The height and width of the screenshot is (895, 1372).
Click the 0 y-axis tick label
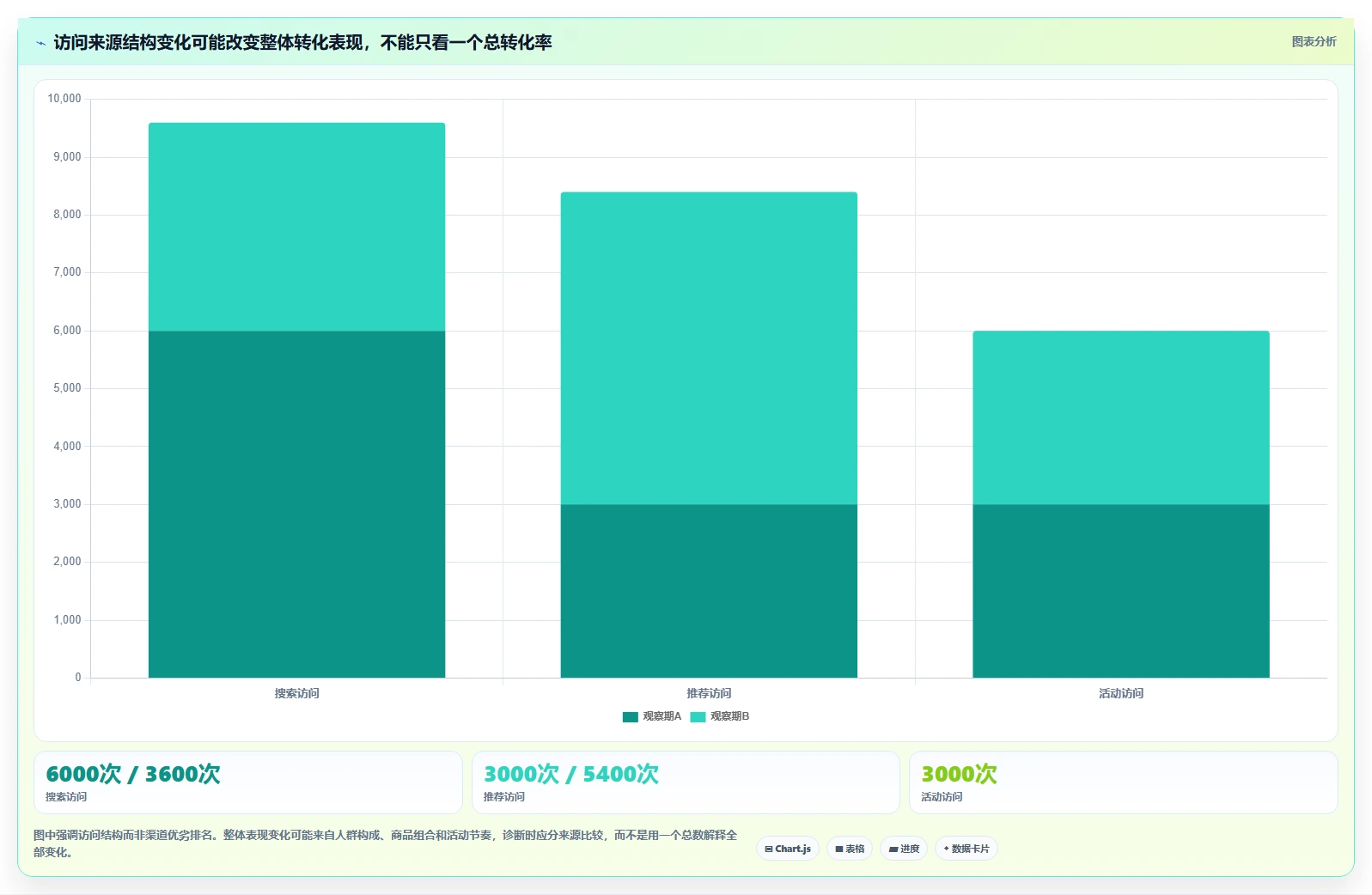tap(78, 678)
